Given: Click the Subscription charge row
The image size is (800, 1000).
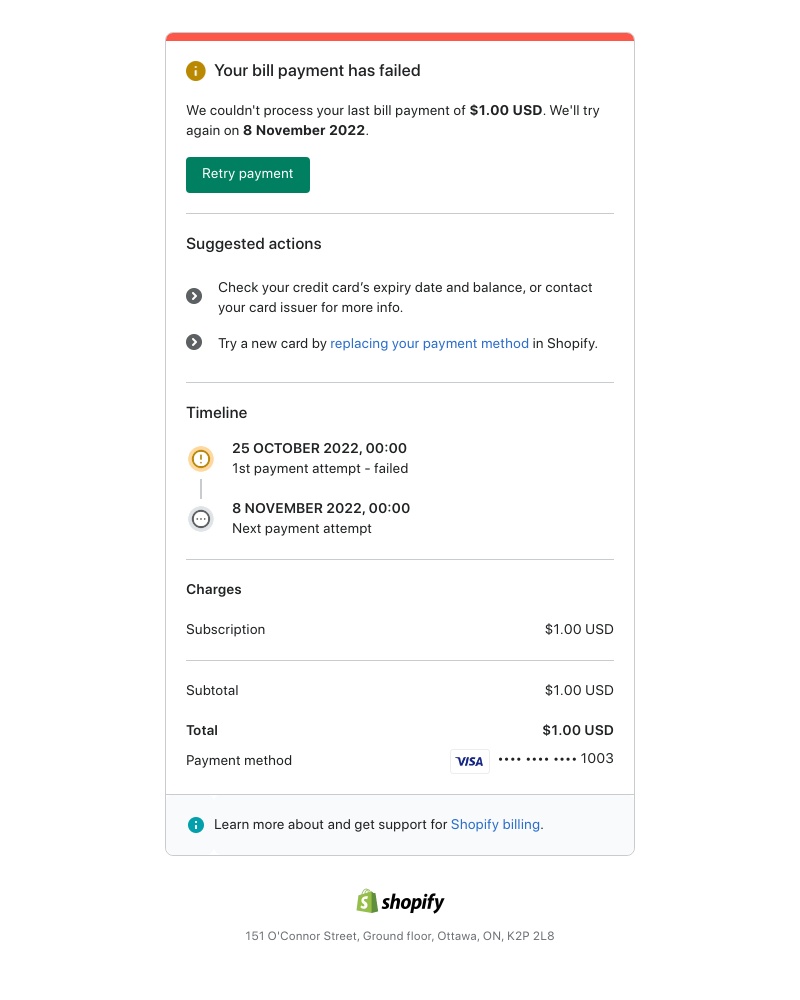Looking at the screenshot, I should point(225,629).
